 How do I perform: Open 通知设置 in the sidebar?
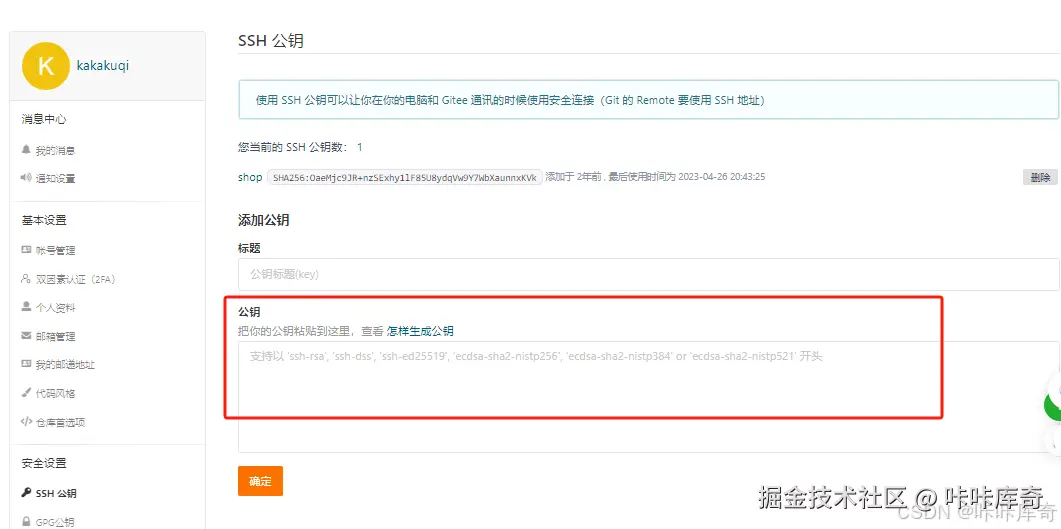click(x=55, y=179)
